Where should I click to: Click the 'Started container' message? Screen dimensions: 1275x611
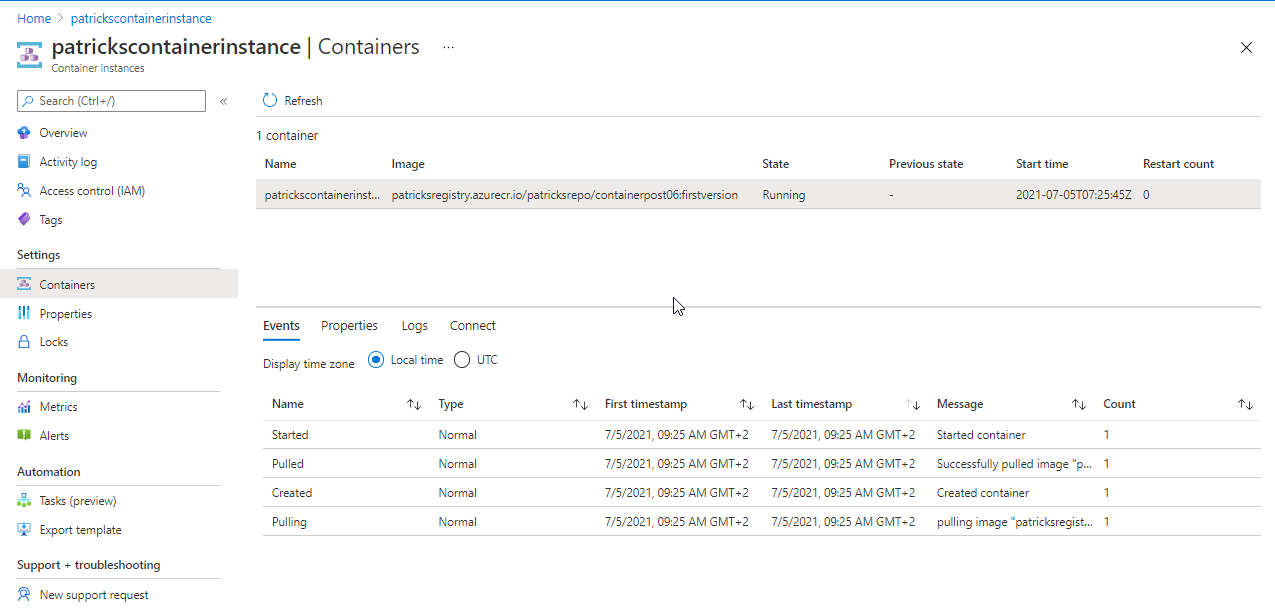point(981,435)
